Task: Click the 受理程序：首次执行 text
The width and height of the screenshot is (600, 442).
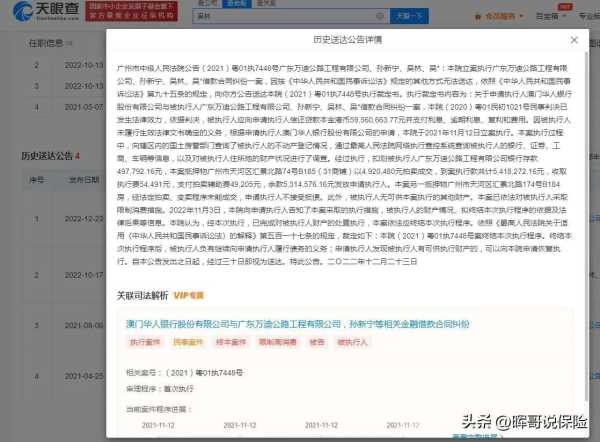Action: (160, 389)
